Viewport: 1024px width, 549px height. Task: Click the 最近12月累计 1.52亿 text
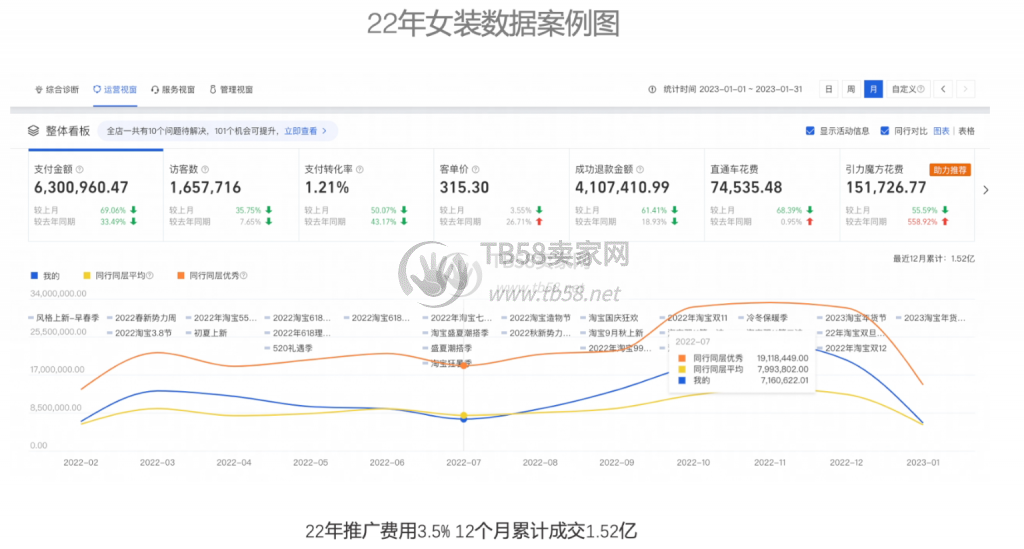point(934,259)
